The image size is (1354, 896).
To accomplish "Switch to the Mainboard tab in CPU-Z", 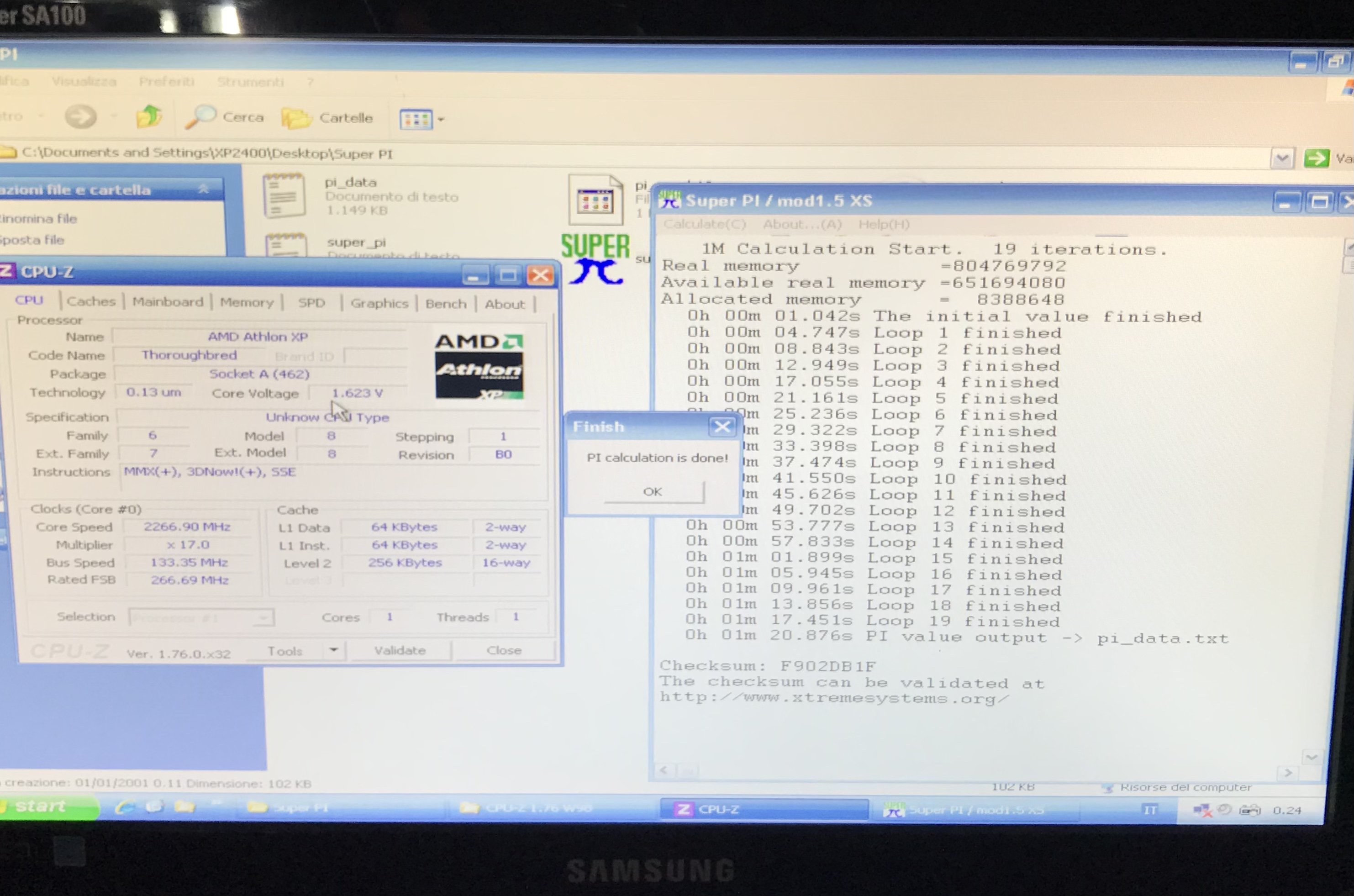I will pyautogui.click(x=168, y=302).
